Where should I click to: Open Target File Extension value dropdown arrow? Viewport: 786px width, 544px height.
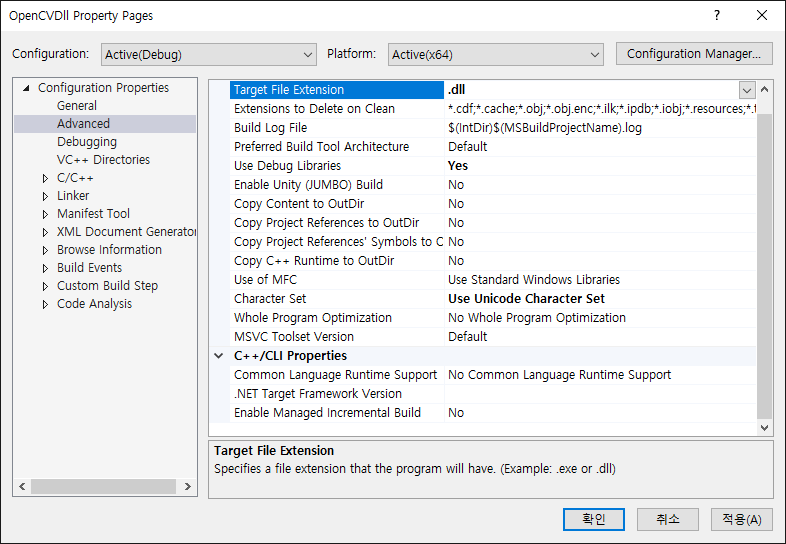(746, 90)
